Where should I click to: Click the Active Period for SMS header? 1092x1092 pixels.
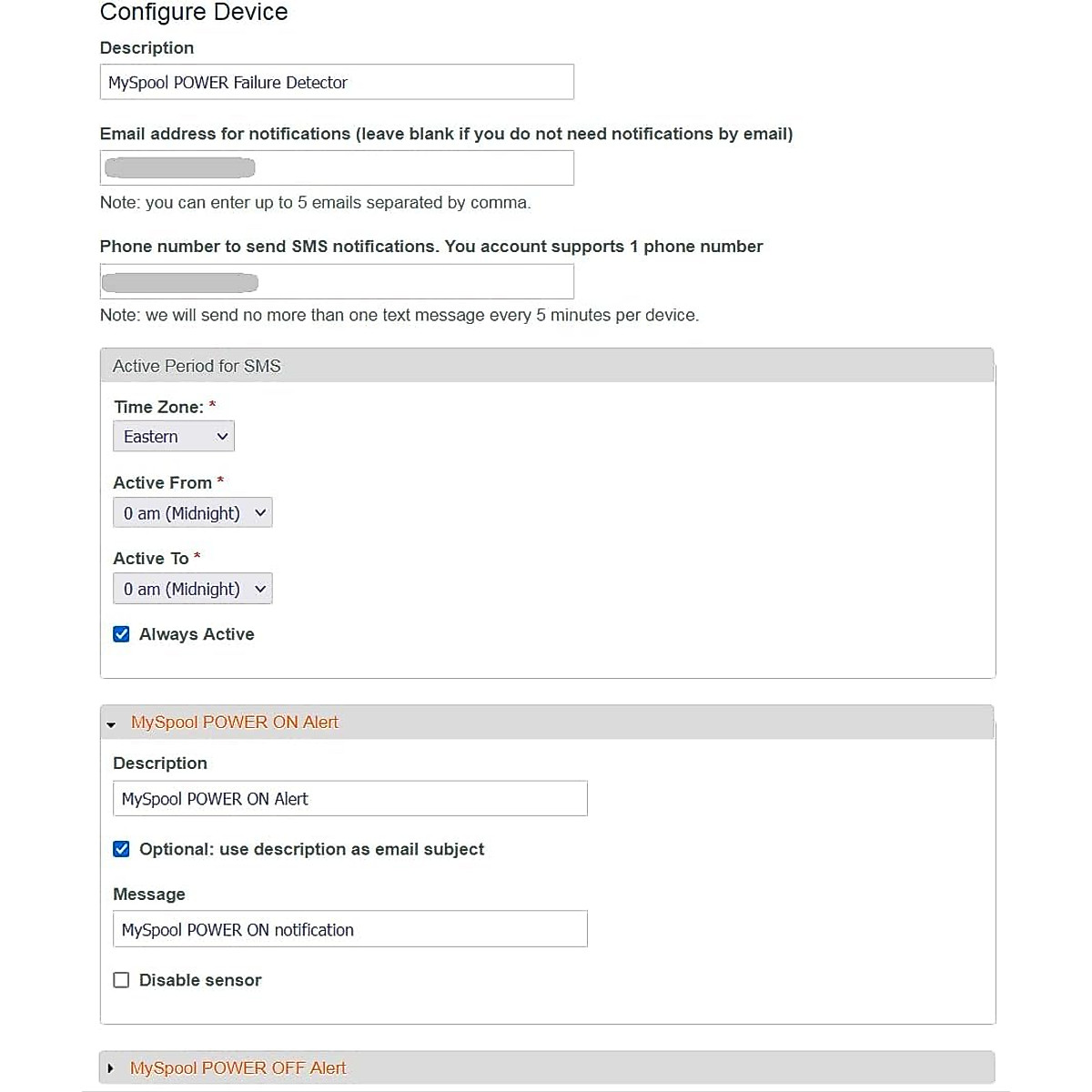point(197,366)
